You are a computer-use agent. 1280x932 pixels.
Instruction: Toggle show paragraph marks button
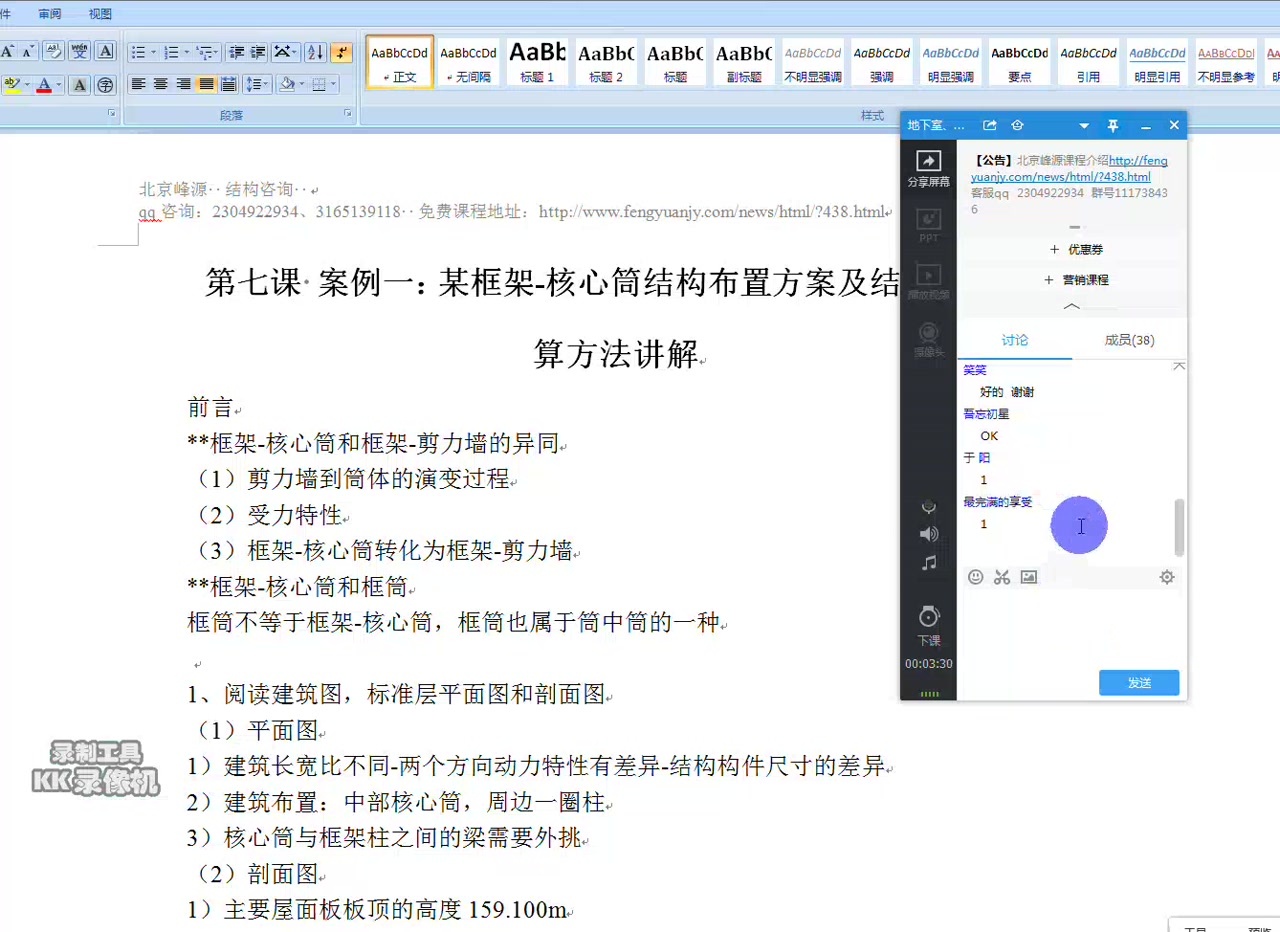[x=341, y=52]
